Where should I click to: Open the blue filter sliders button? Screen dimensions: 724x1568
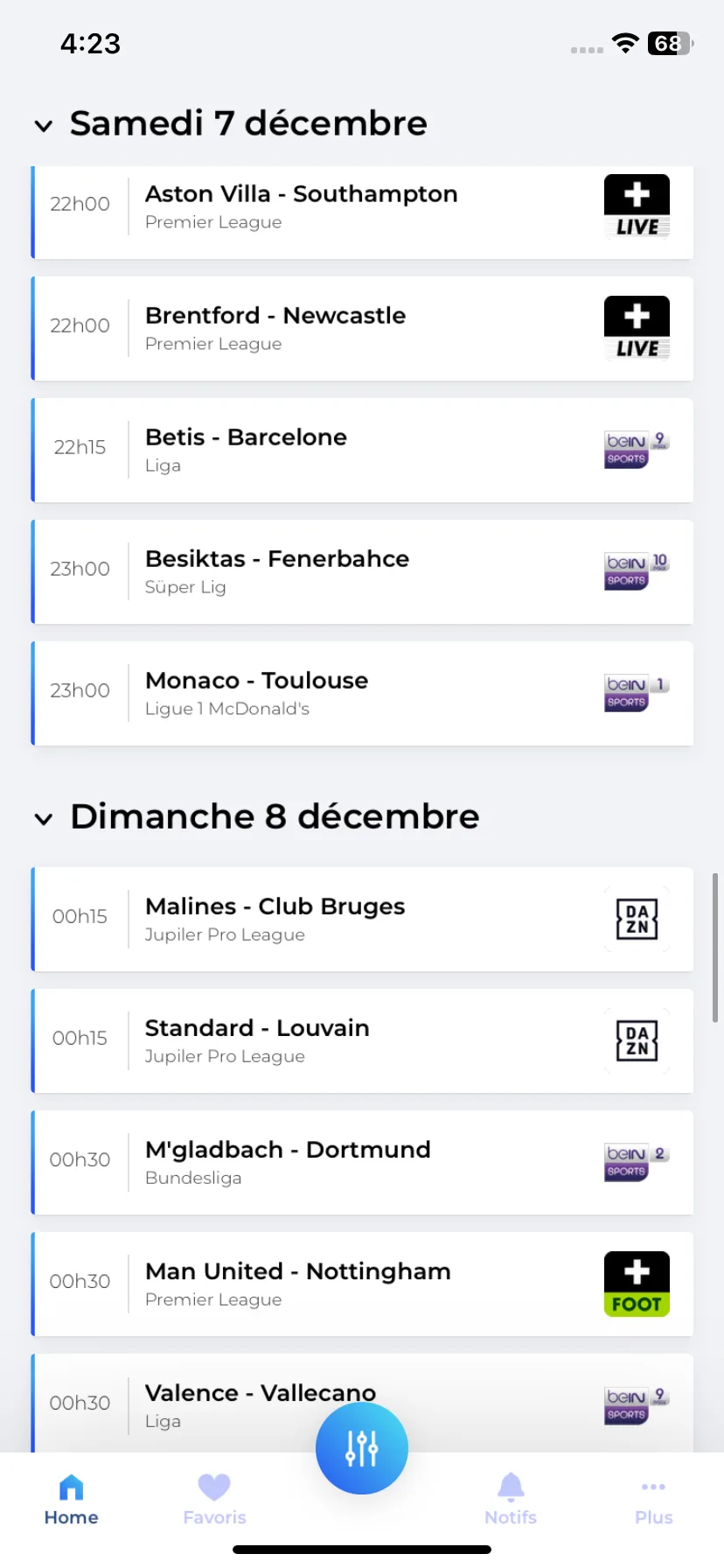(x=362, y=1448)
